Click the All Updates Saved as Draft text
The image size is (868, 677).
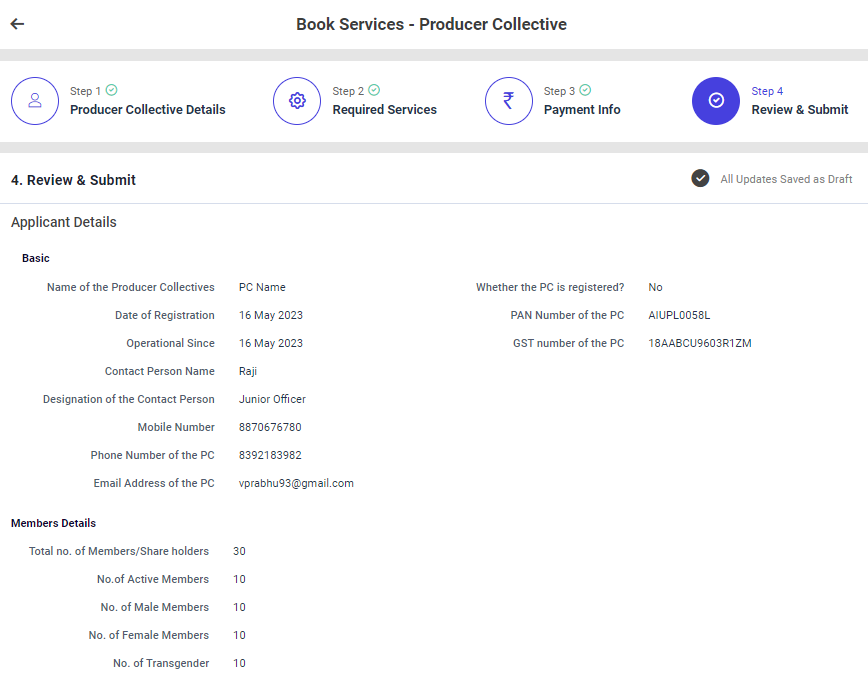coord(786,179)
